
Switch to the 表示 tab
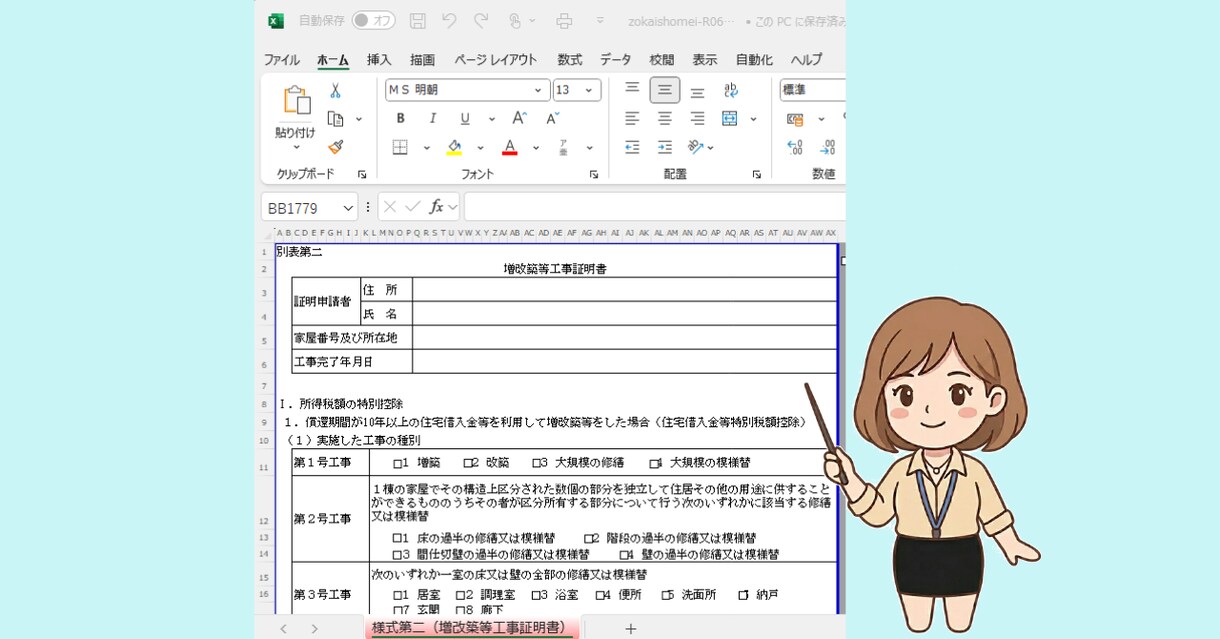705,60
